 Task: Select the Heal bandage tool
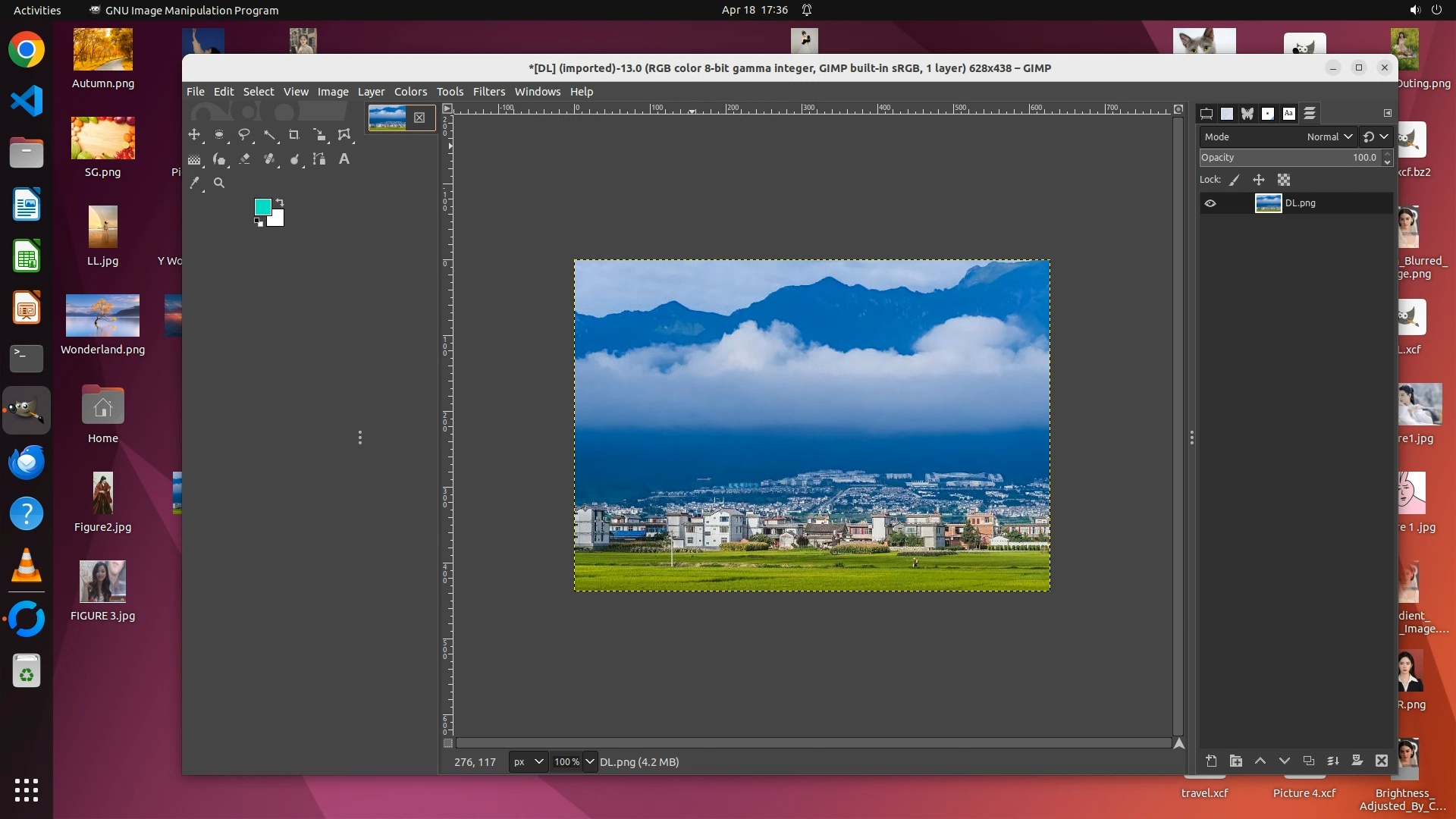coord(269,159)
